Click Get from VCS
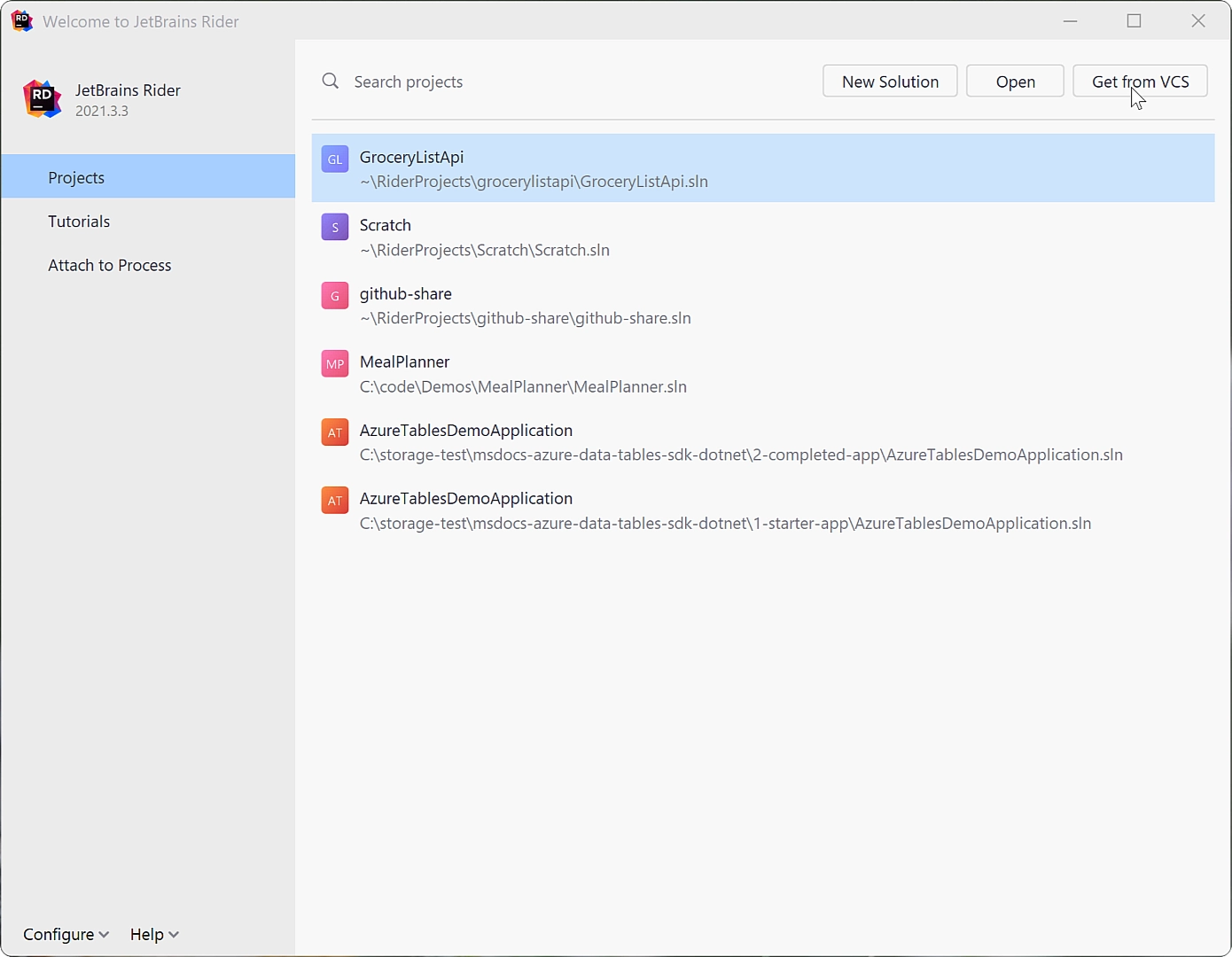The width and height of the screenshot is (1232, 957). tap(1140, 82)
